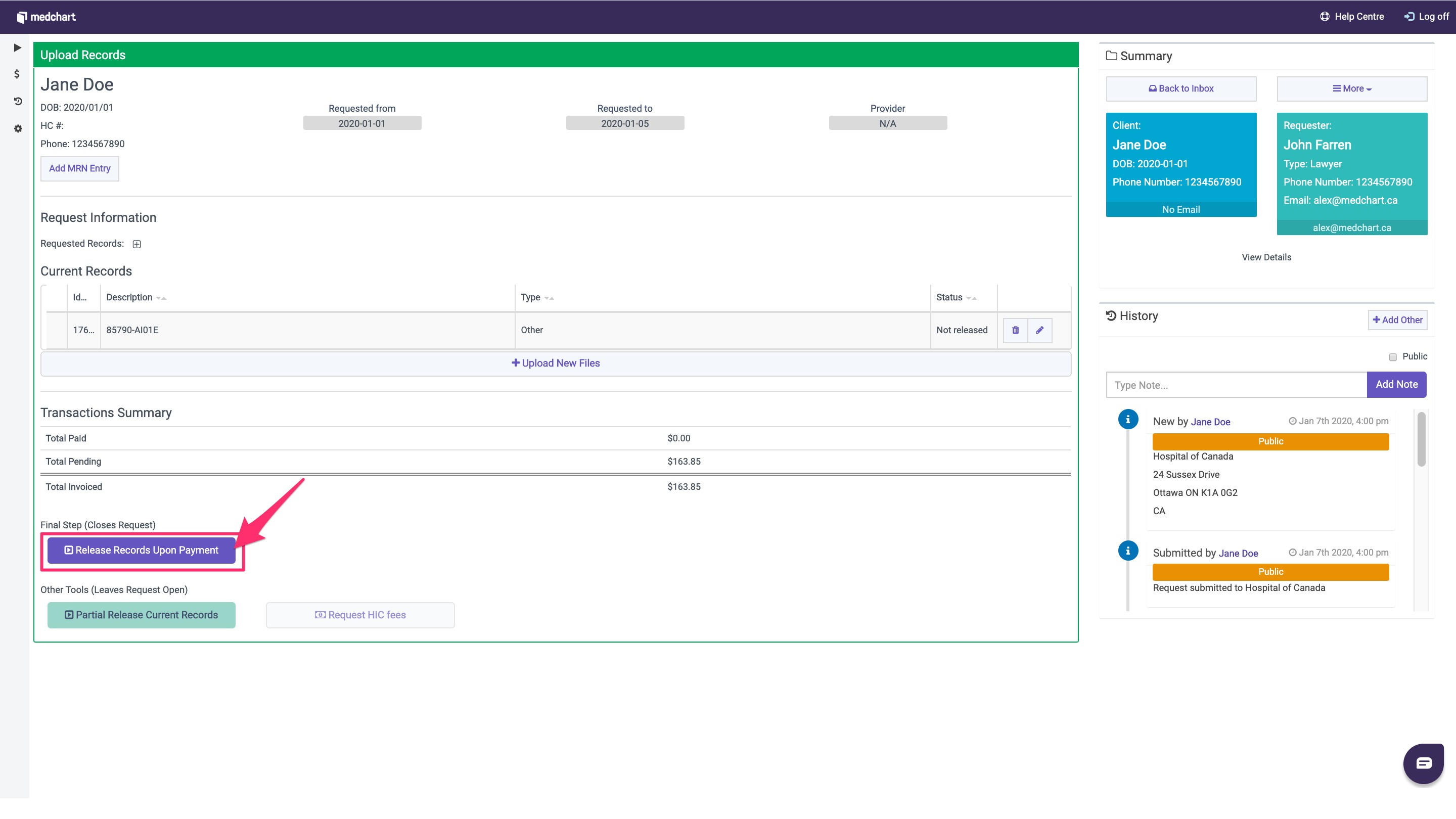This screenshot has height=819, width=1456.
Task: Open the chat widget bubble
Action: (1423, 763)
